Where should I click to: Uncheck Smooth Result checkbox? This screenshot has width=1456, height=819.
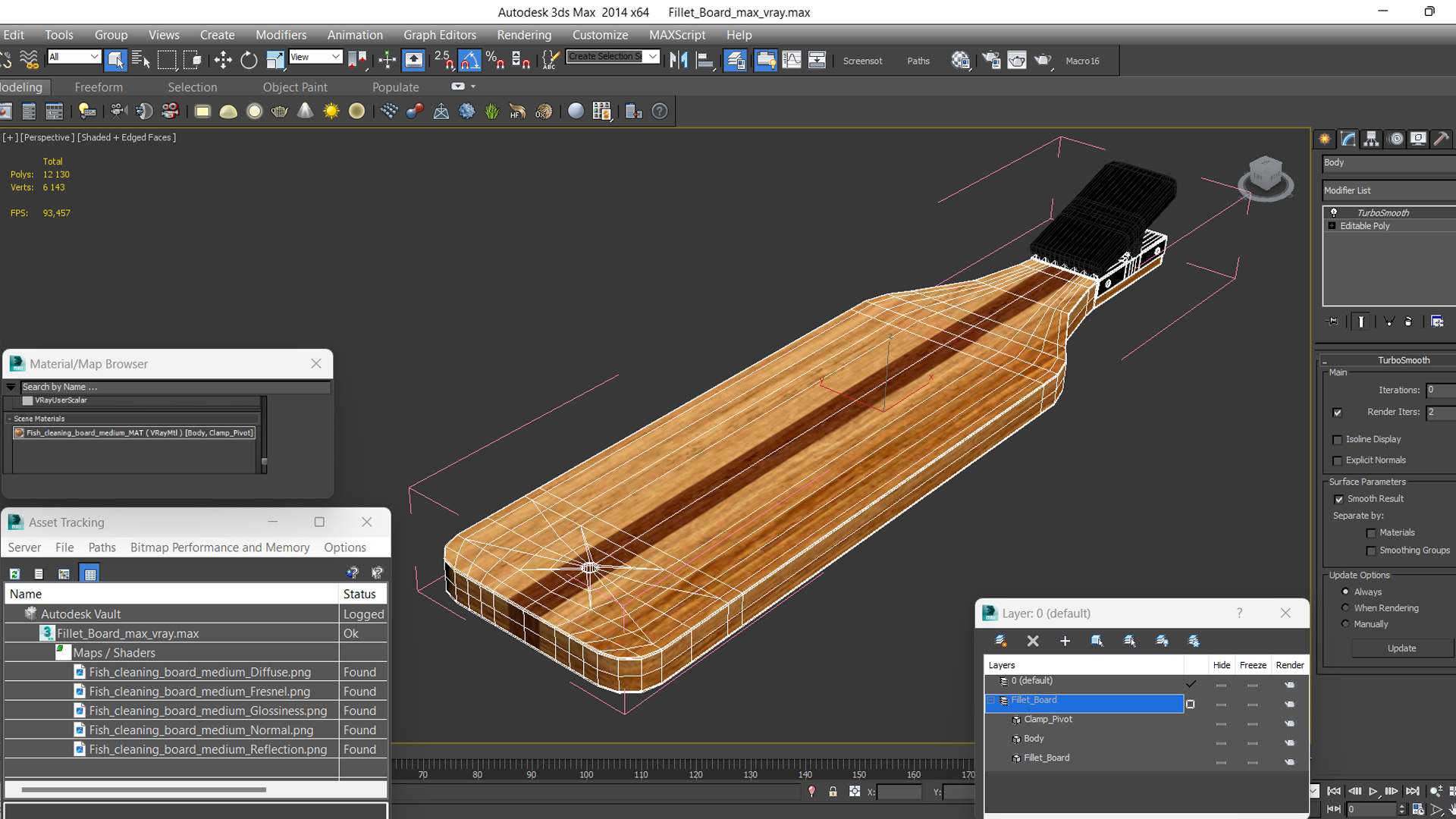1338,499
